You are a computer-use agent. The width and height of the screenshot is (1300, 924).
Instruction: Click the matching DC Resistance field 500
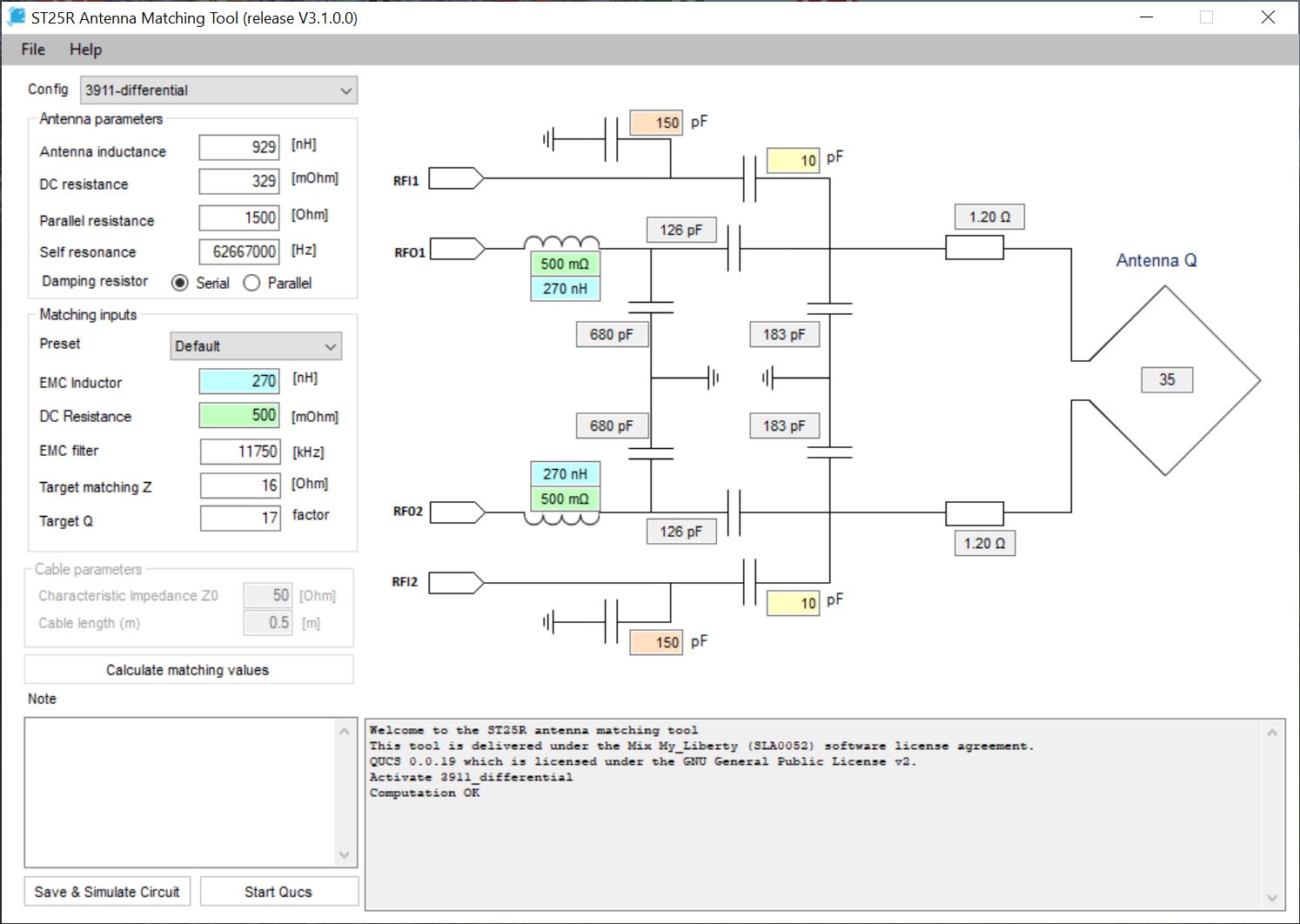tap(239, 415)
